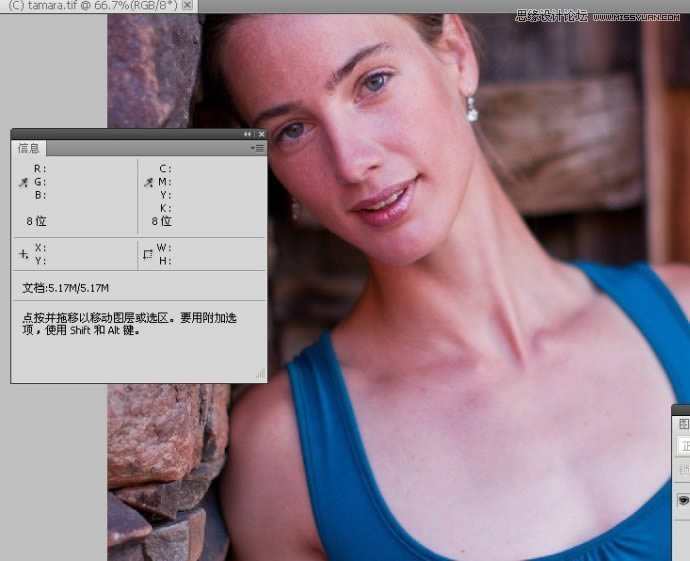The width and height of the screenshot is (690, 561).
Task: Select the 信息 panel tab
Action: coord(29,148)
